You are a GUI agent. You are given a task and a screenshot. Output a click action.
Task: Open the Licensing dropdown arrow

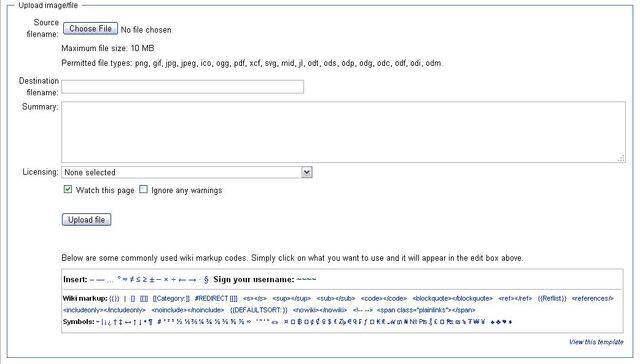[x=307, y=172]
